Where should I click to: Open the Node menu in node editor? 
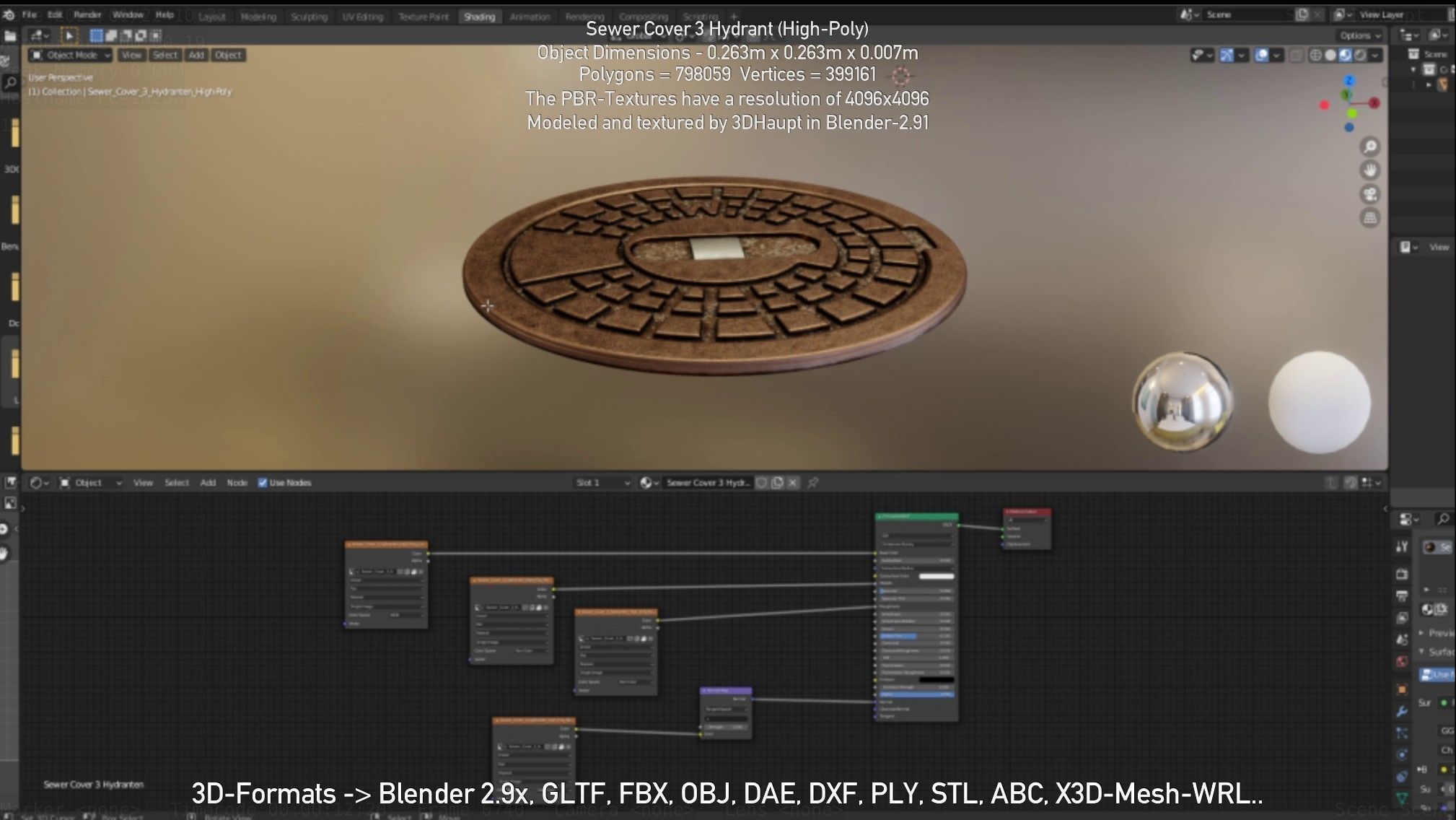[237, 482]
